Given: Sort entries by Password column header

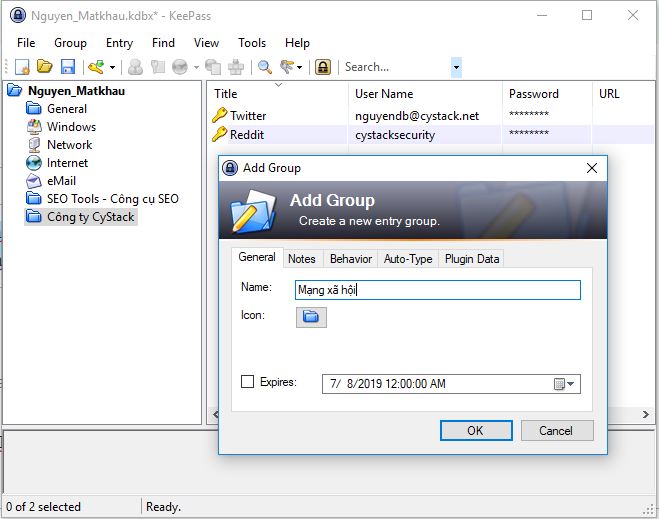Looking at the screenshot, I should 547,94.
